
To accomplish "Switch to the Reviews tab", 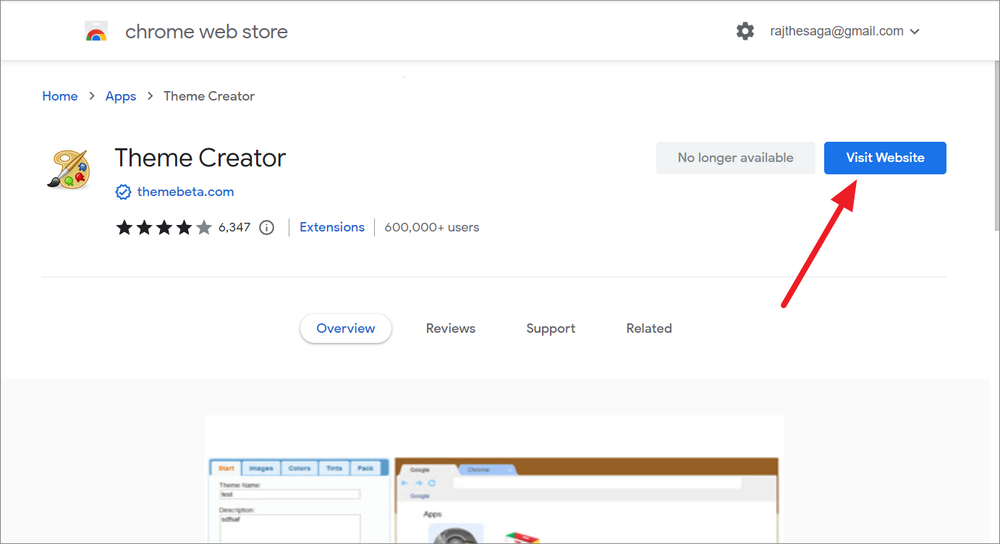I will [x=450, y=328].
